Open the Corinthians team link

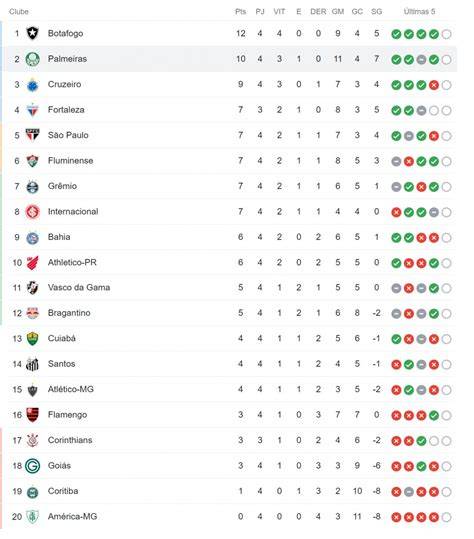pyautogui.click(x=70, y=440)
